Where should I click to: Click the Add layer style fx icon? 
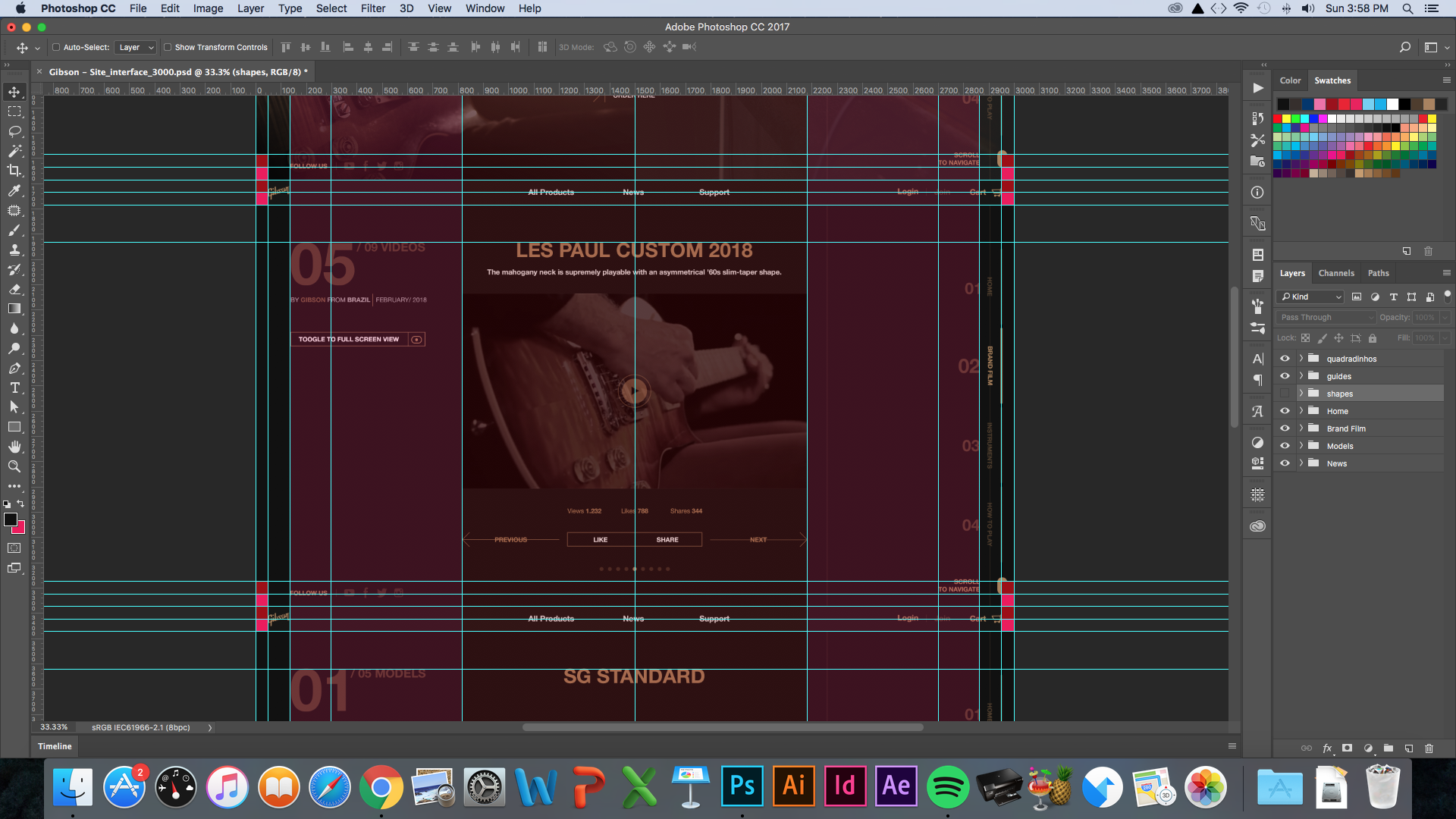(x=1327, y=748)
